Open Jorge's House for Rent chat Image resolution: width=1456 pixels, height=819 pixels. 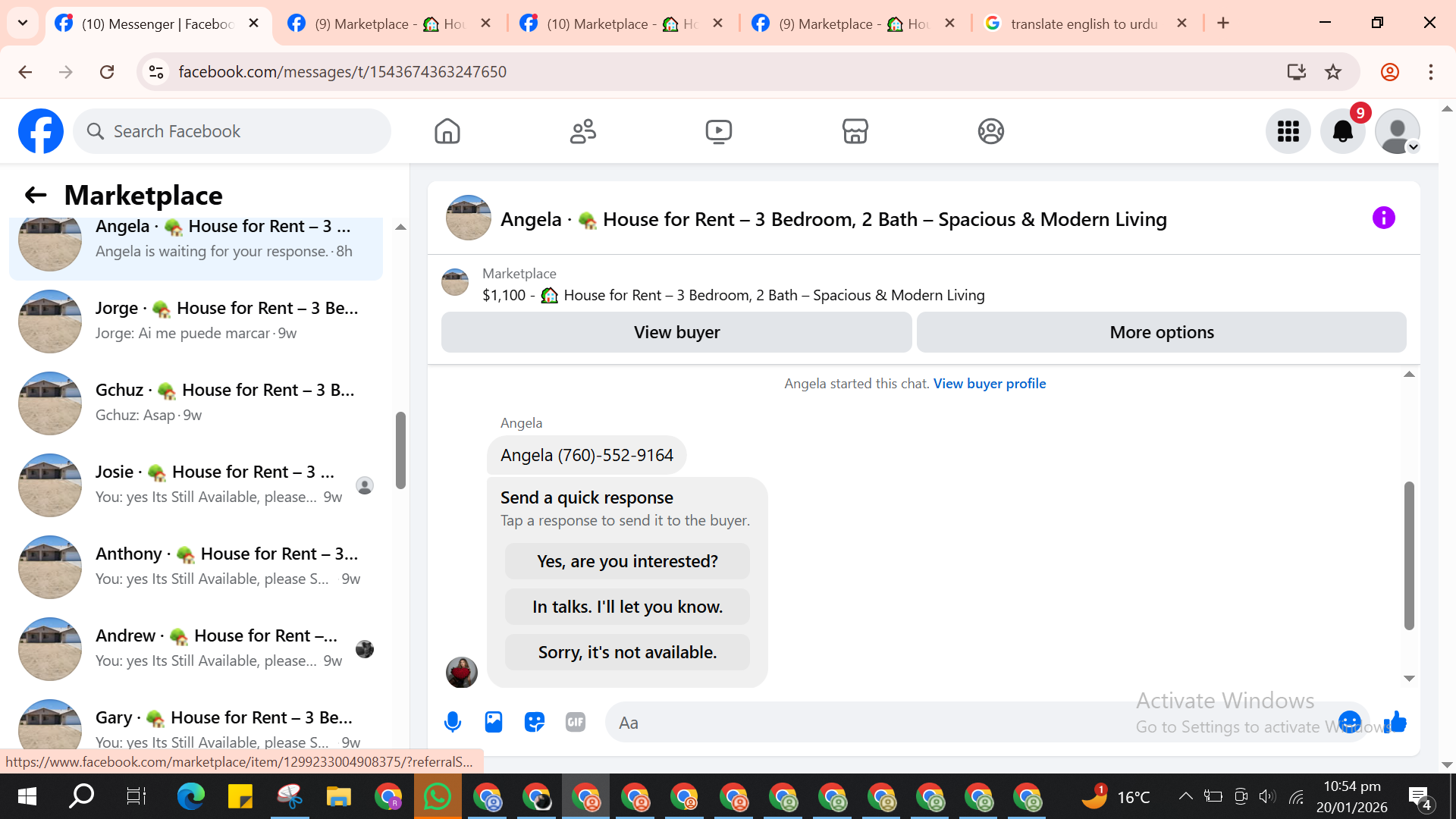pyautogui.click(x=196, y=322)
